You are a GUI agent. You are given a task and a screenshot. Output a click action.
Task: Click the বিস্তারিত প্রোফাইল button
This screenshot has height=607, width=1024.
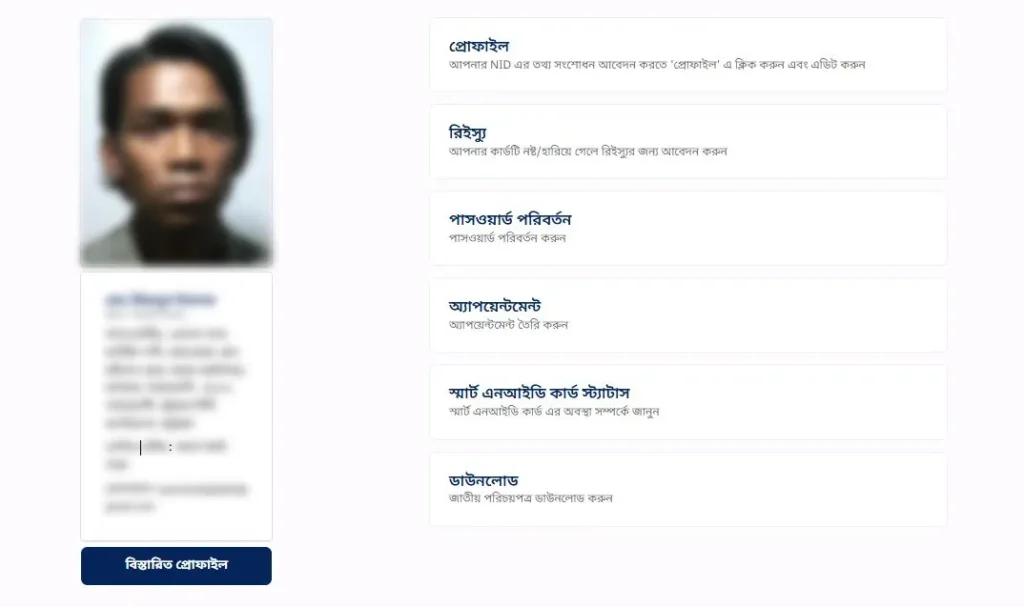176,566
